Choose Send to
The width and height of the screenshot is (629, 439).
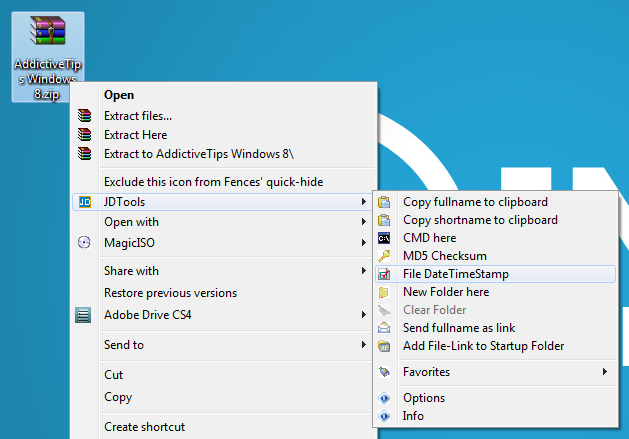point(222,345)
